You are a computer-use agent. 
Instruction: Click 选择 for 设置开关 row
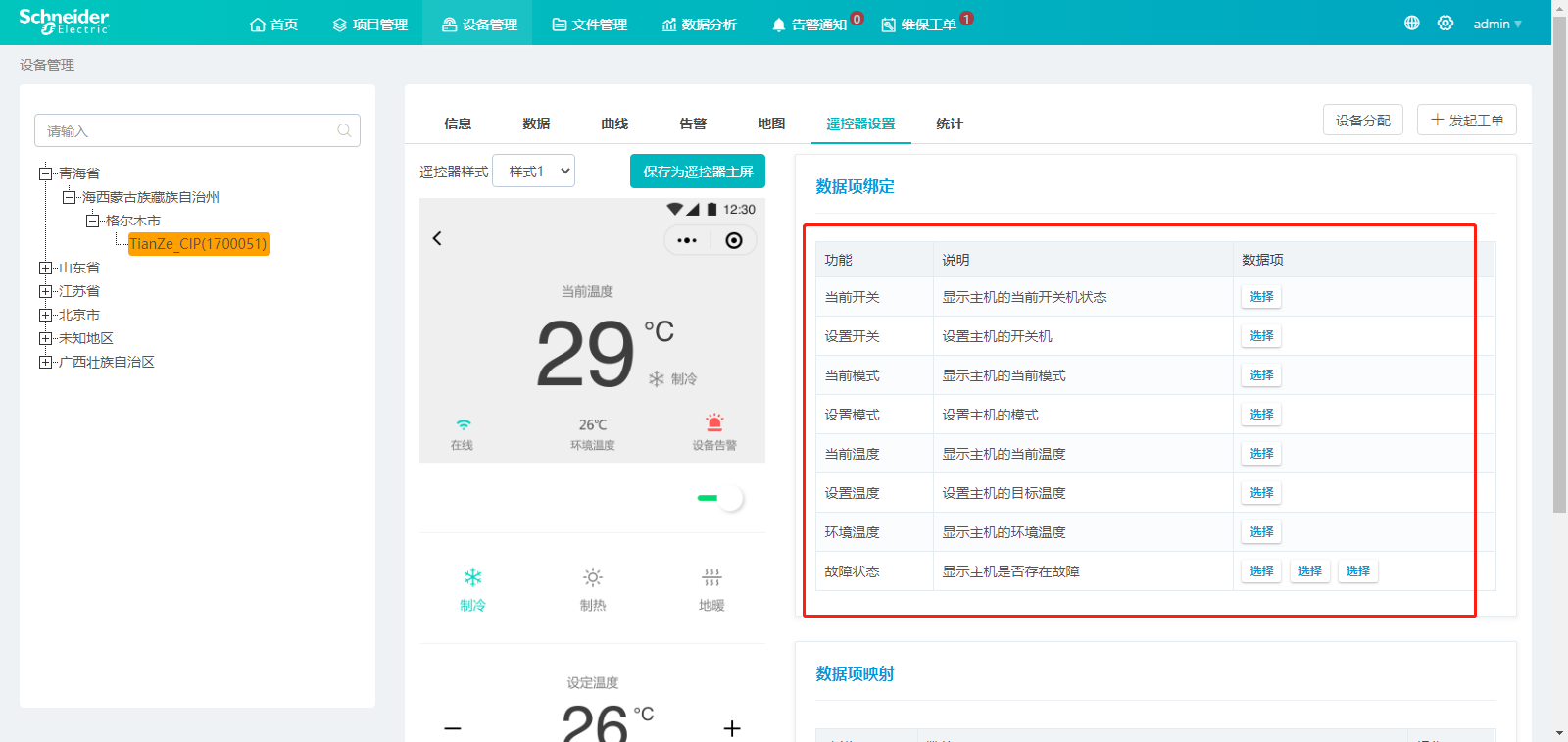coord(1261,335)
